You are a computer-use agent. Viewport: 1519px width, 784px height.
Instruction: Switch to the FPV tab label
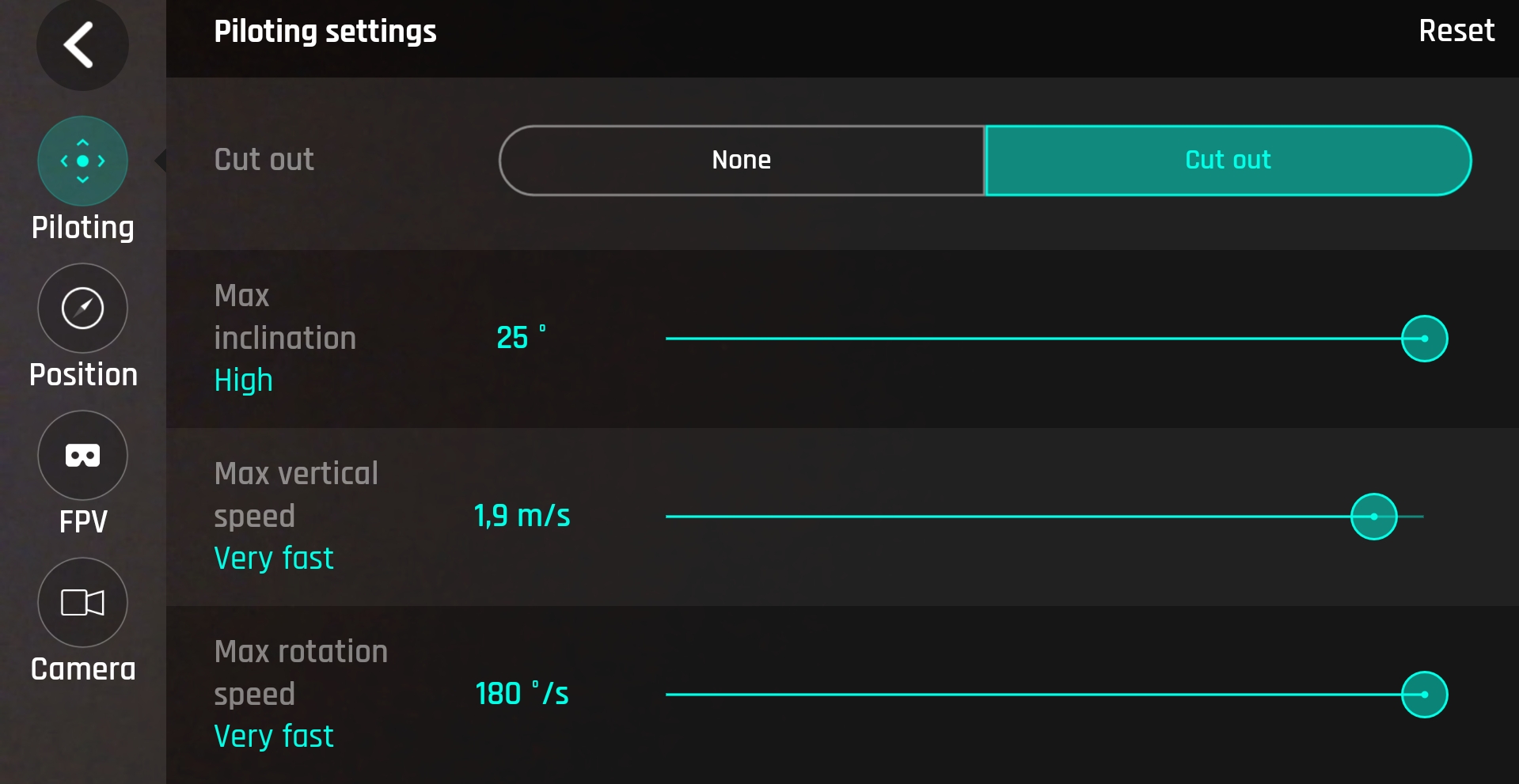pos(83,522)
